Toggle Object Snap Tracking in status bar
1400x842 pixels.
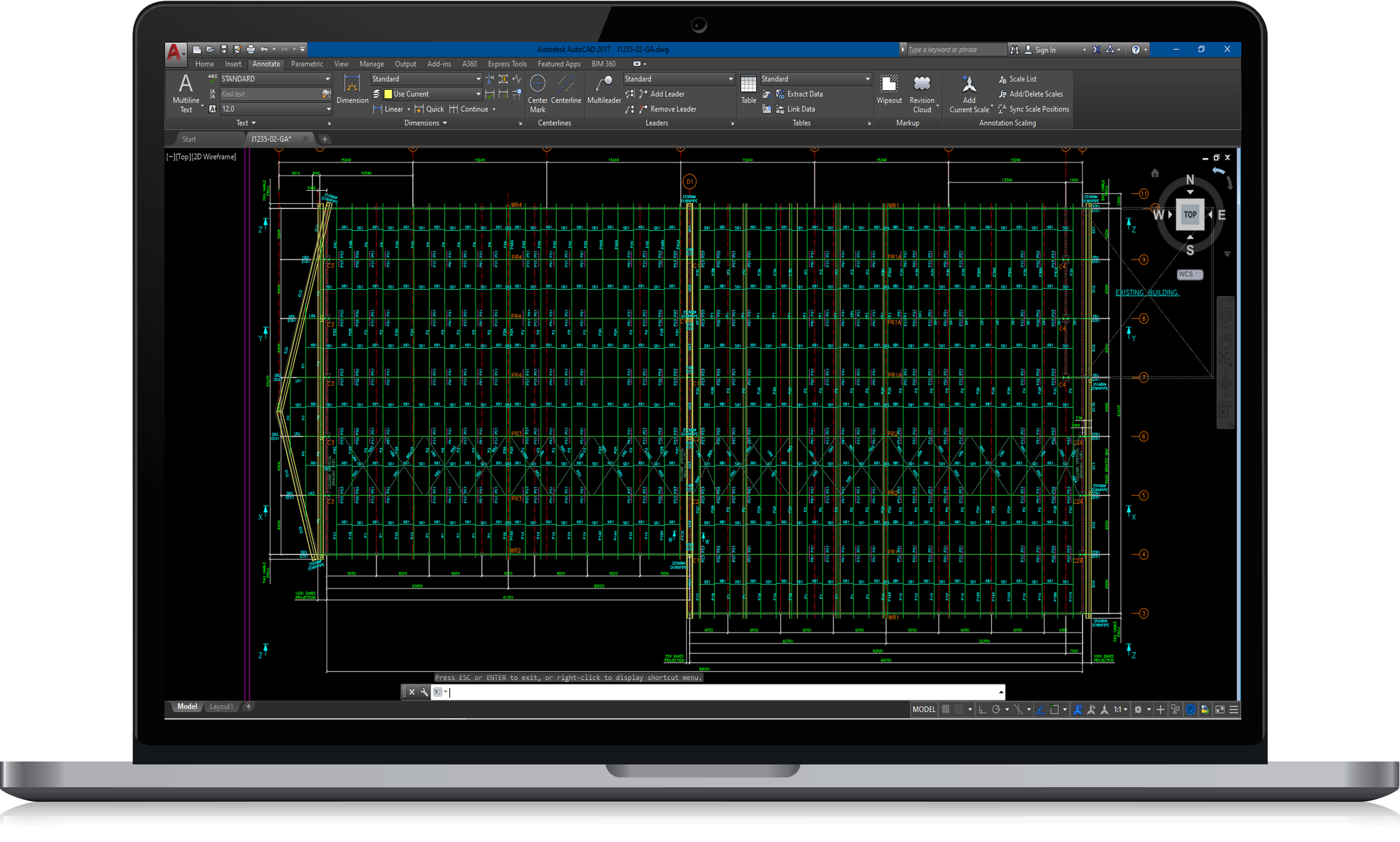(x=1040, y=710)
